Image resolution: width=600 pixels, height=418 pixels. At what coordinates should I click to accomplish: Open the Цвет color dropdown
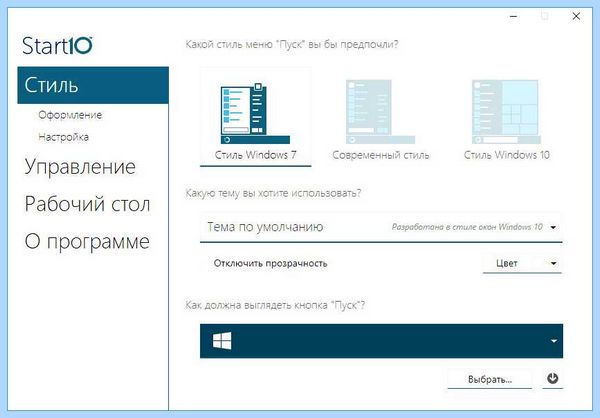click(x=522, y=263)
